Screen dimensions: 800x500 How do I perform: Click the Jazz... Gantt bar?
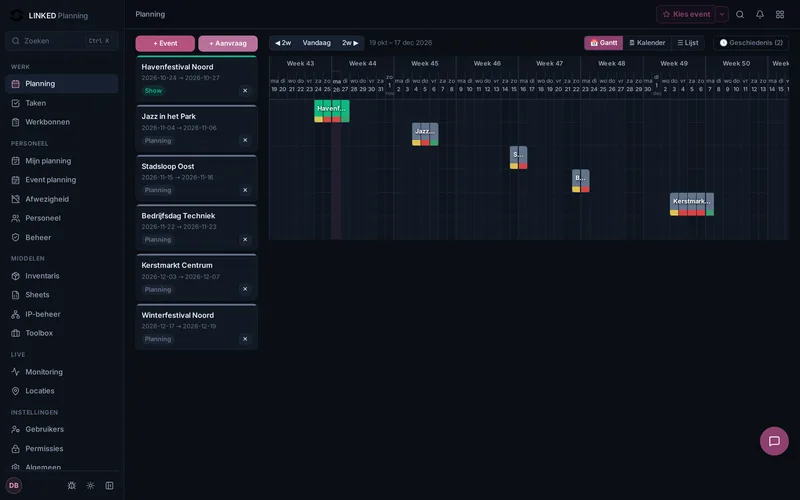425,134
